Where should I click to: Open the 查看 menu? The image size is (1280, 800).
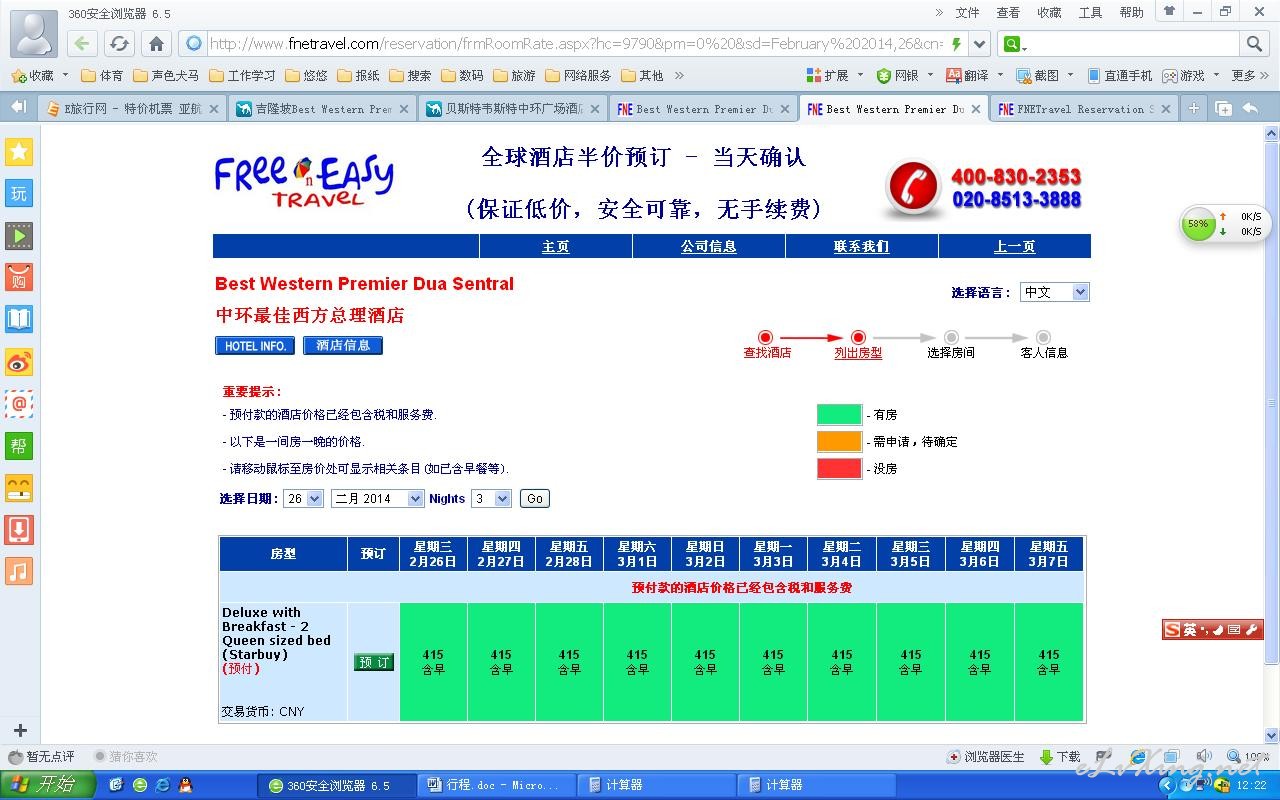coord(1008,13)
